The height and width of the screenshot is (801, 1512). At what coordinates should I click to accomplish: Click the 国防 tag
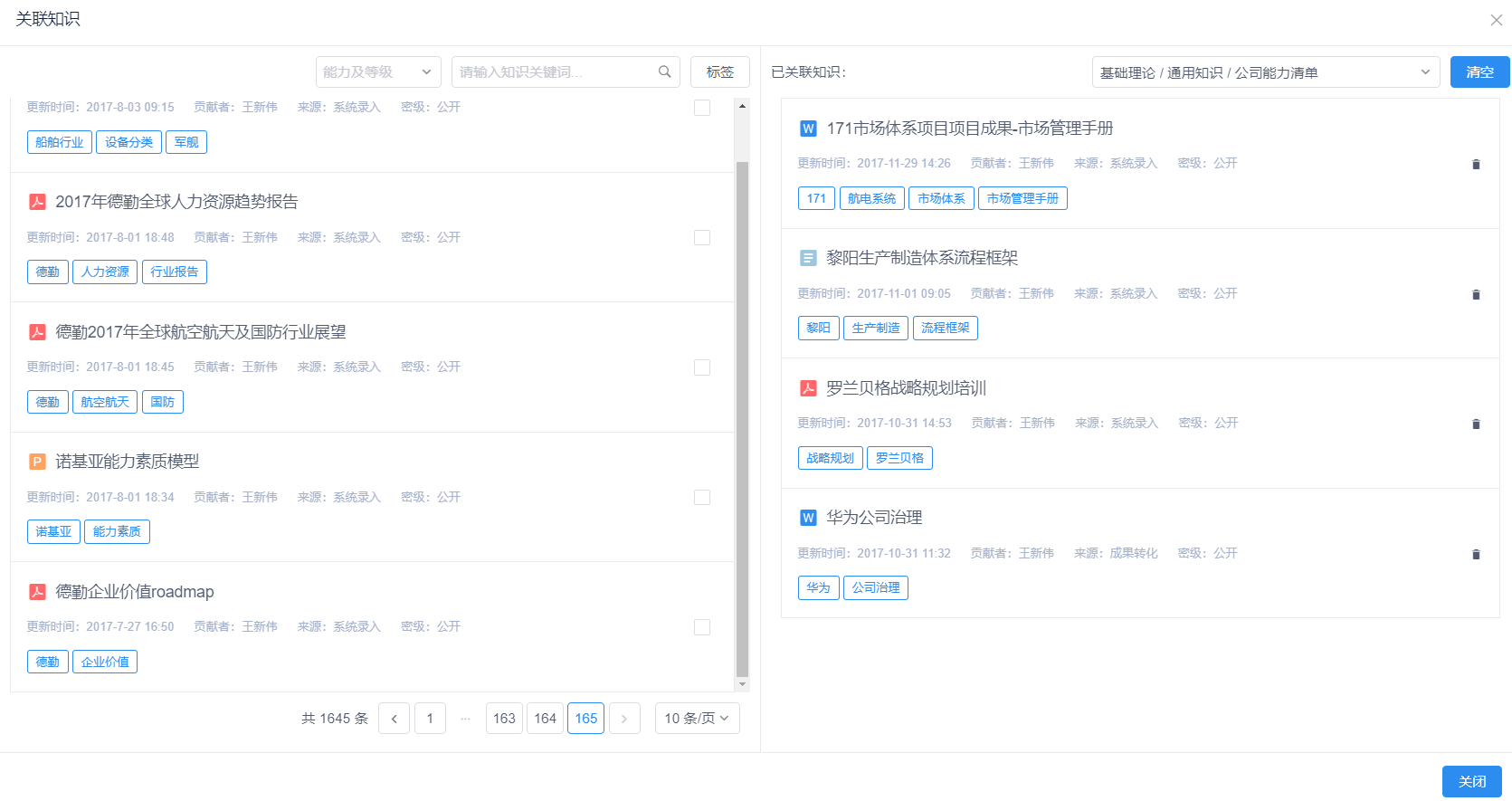coord(163,402)
